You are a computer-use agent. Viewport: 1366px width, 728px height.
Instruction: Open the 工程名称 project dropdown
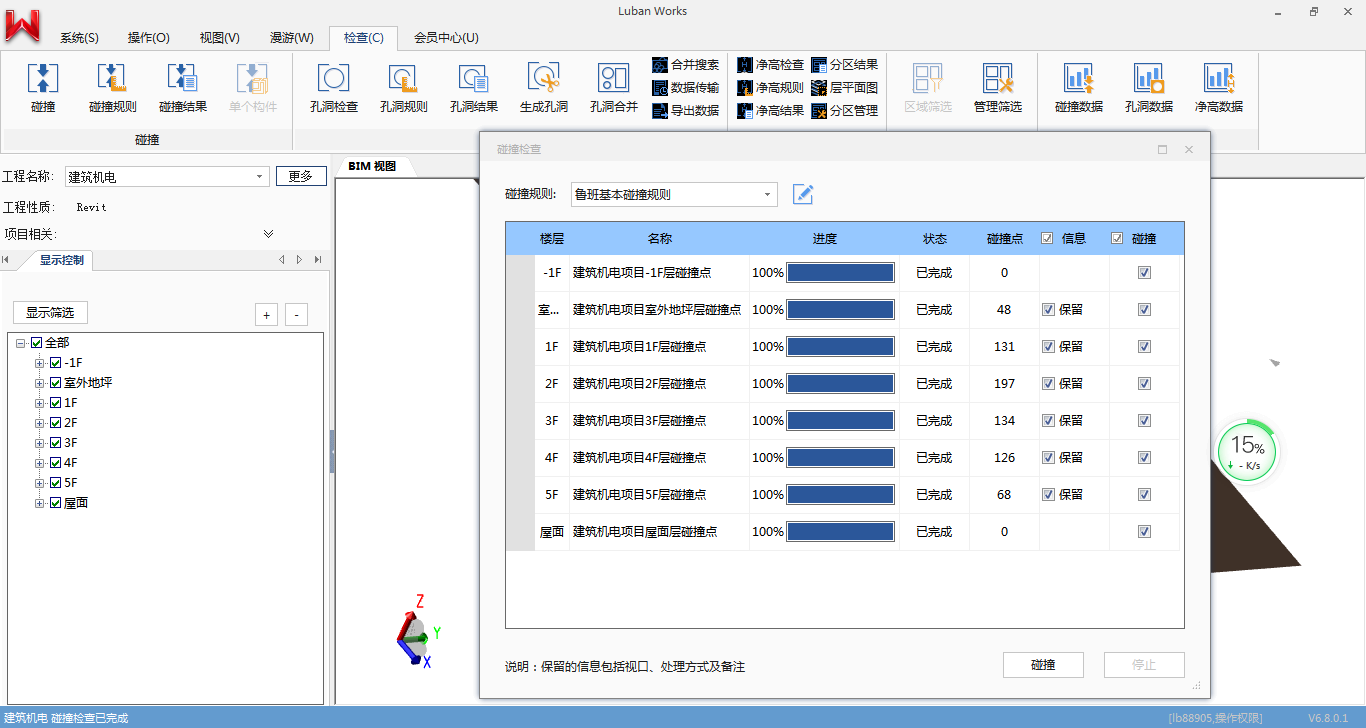[x=260, y=177]
